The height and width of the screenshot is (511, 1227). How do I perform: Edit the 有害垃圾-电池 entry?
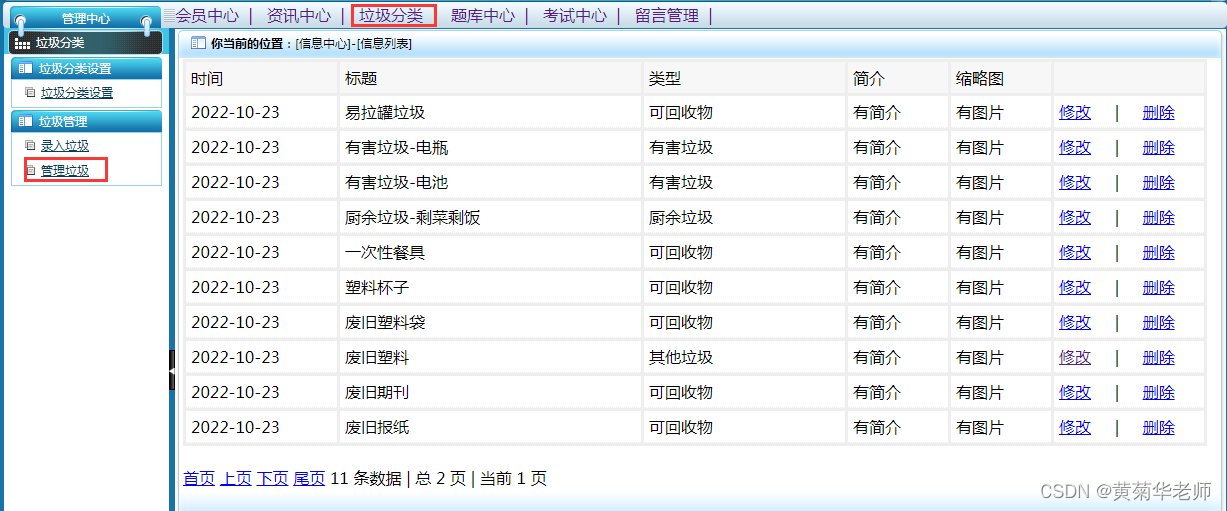(x=1075, y=183)
